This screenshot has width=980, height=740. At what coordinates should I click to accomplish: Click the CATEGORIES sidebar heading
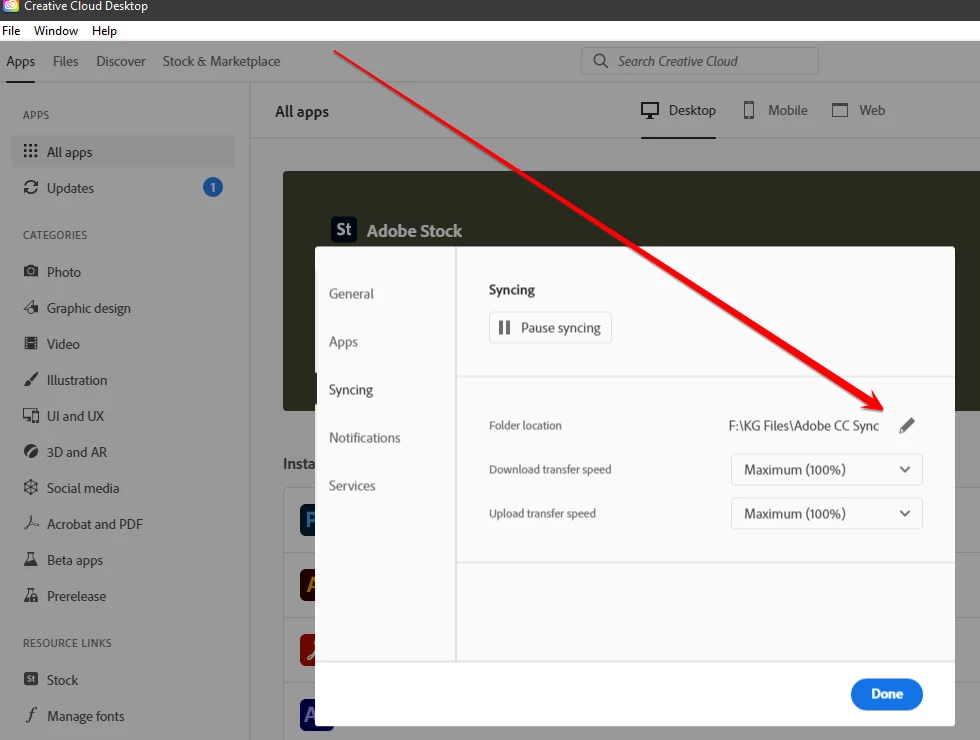pyautogui.click(x=55, y=235)
